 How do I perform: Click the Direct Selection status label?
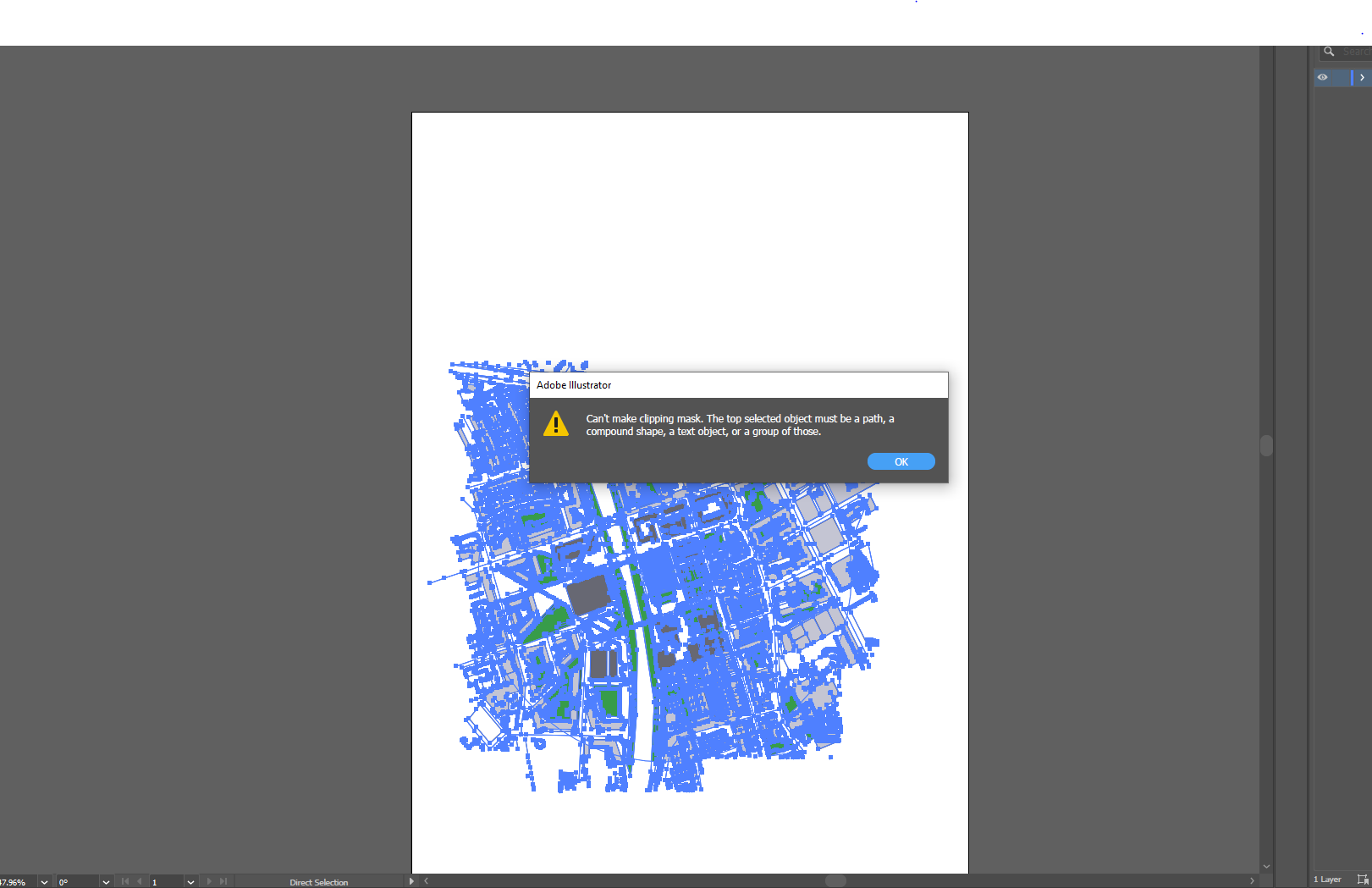point(318,882)
